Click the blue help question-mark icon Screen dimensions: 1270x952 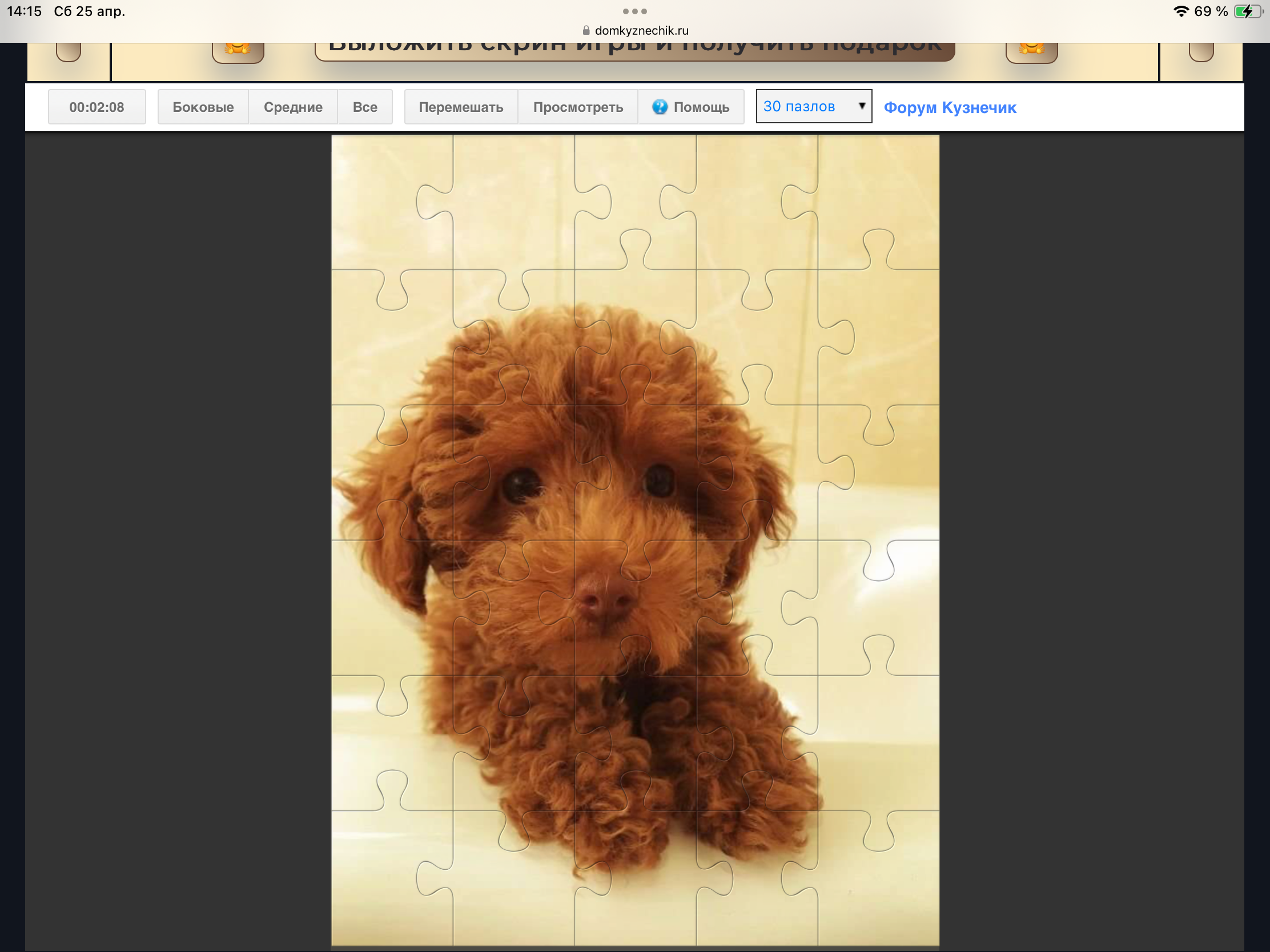[660, 107]
